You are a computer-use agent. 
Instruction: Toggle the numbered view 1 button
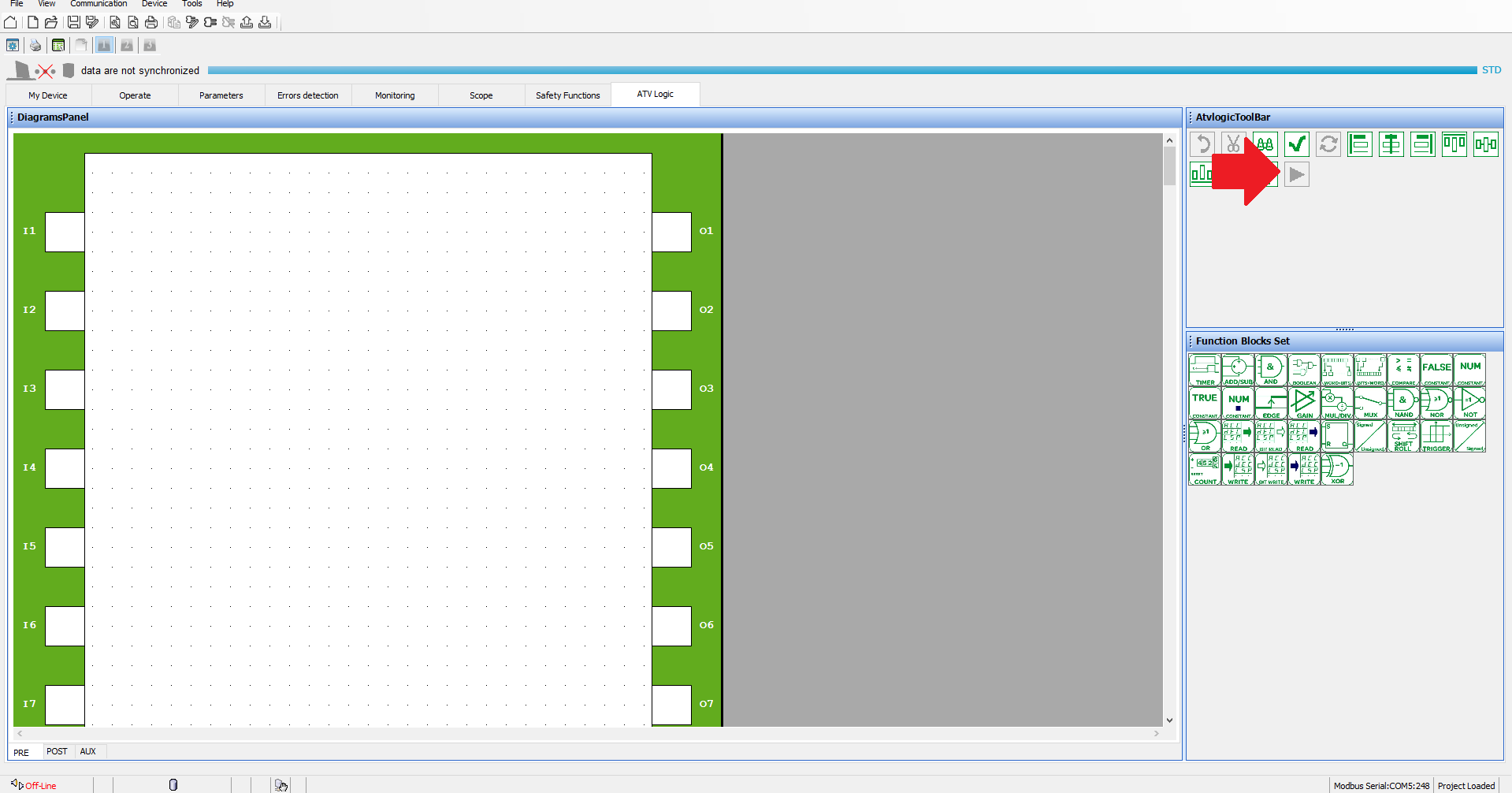pyautogui.click(x=104, y=46)
